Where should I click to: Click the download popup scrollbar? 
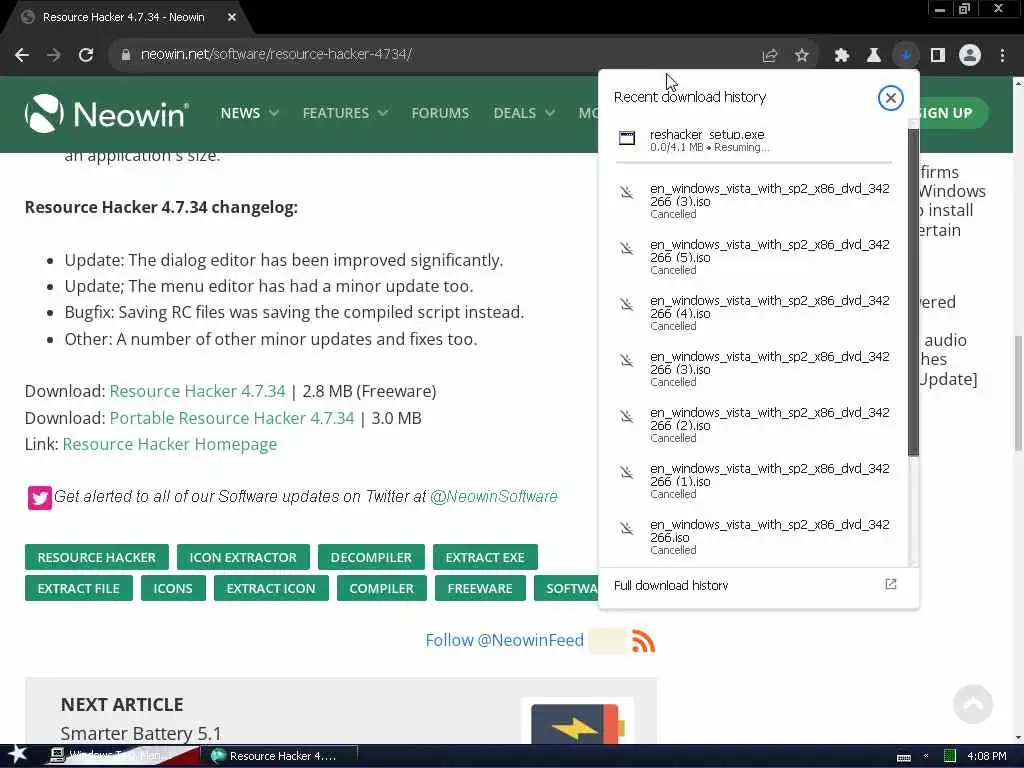tap(913, 292)
